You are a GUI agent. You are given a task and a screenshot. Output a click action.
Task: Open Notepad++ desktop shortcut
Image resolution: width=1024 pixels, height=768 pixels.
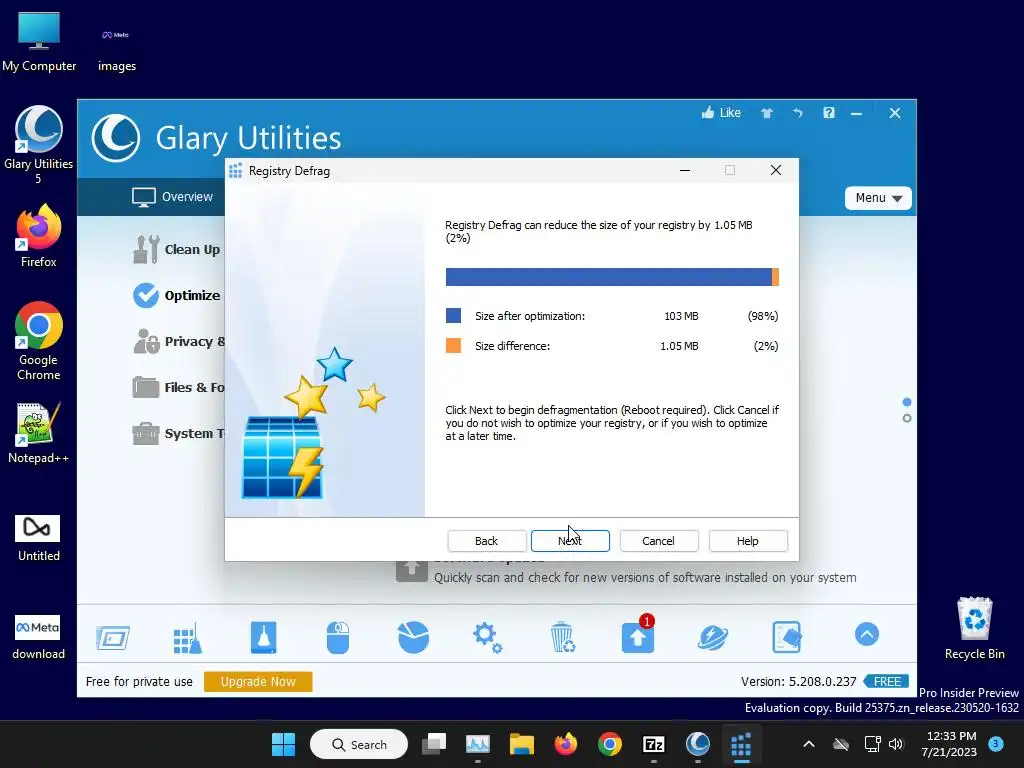click(x=39, y=433)
